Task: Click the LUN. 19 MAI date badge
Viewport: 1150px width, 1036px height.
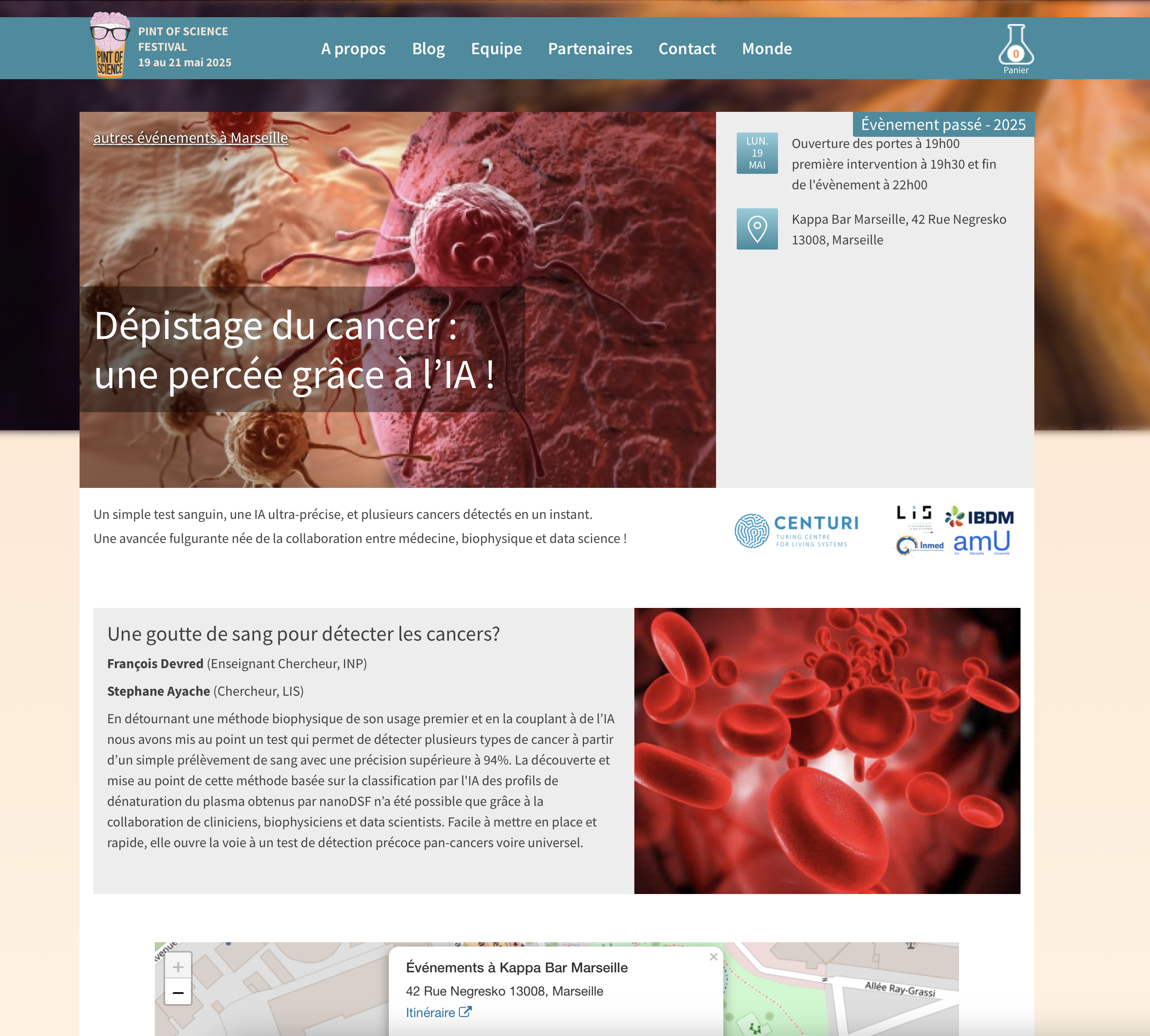Action: (757, 153)
